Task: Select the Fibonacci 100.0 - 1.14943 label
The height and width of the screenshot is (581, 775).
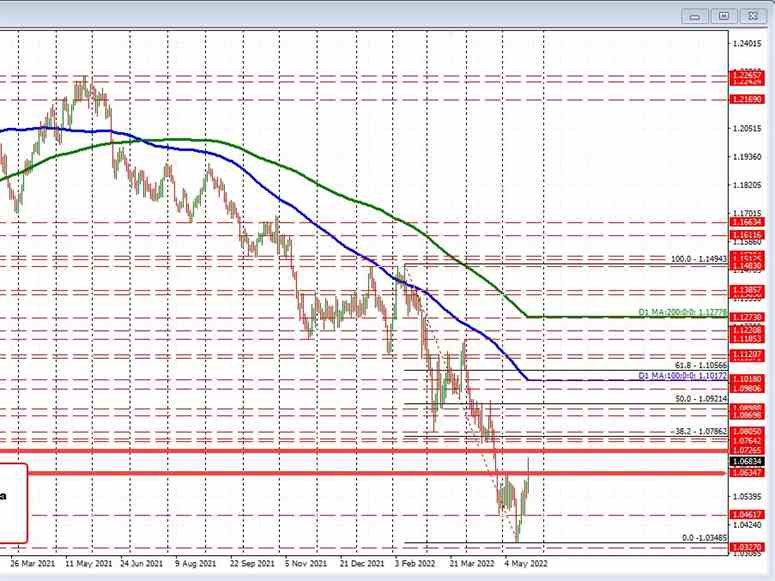Action: (x=699, y=259)
